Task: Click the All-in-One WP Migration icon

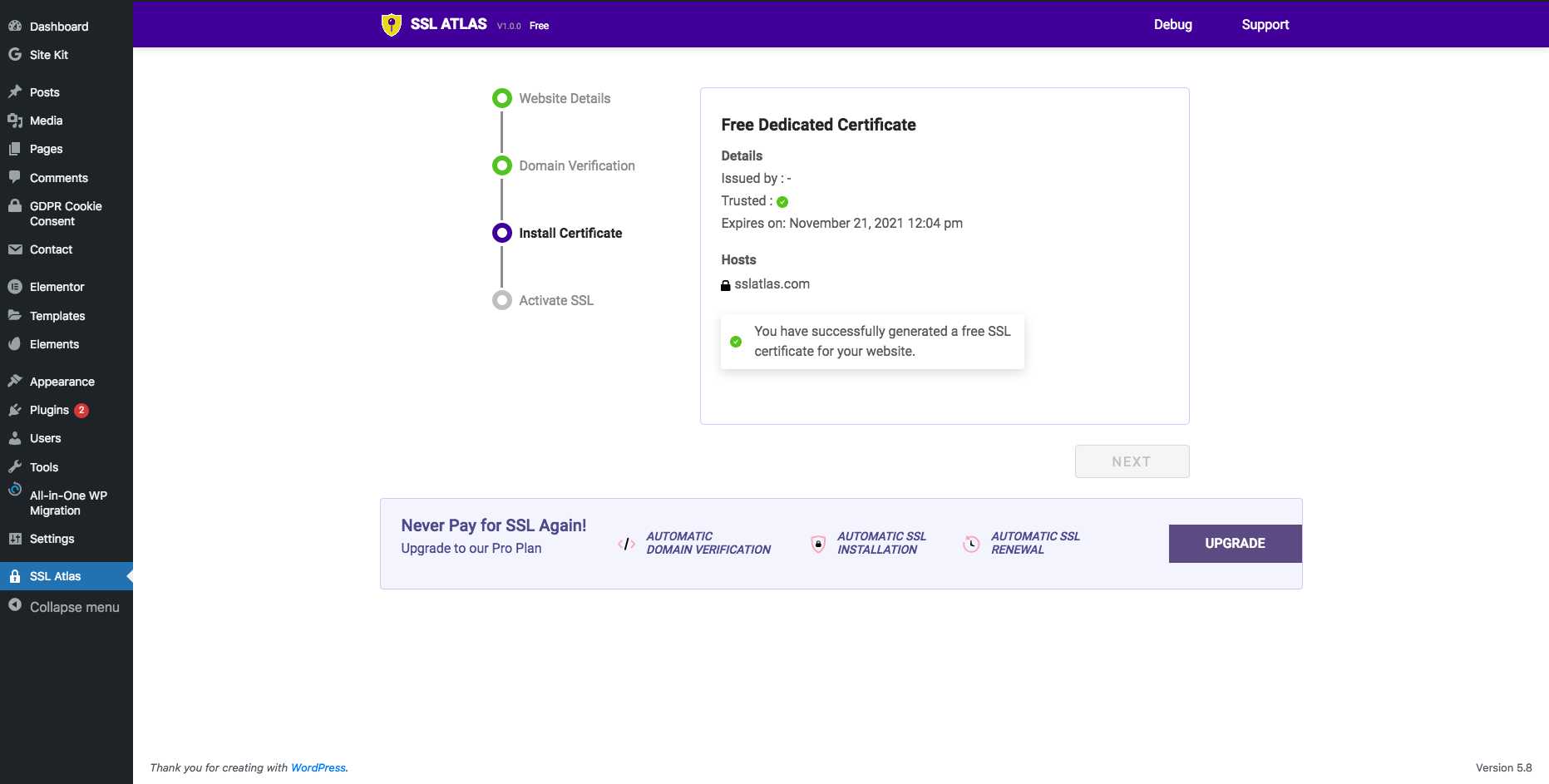Action: click(x=15, y=490)
